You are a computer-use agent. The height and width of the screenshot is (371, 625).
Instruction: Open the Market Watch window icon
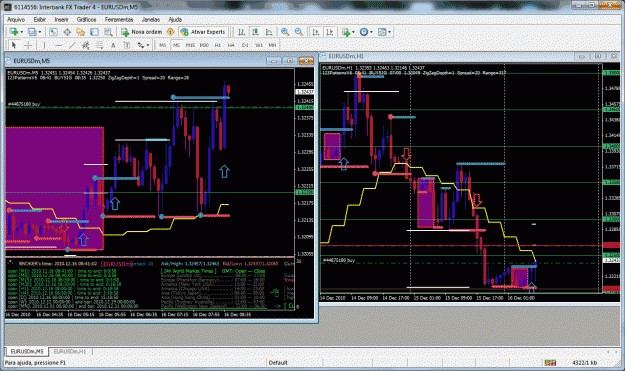coord(53,32)
